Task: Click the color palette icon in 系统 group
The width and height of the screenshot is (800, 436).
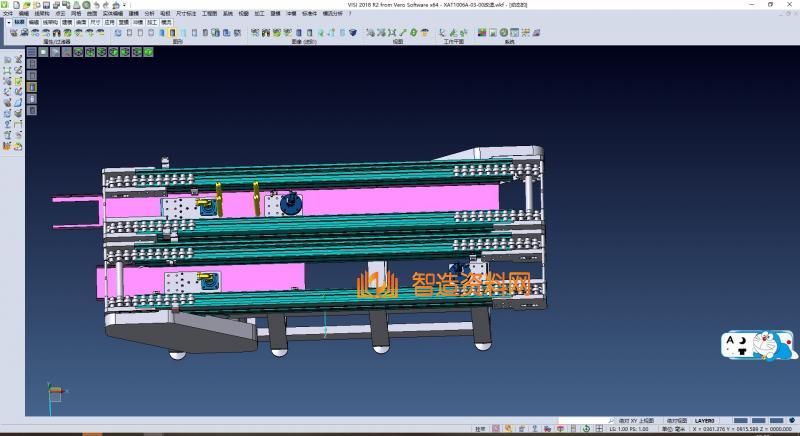Action: pyautogui.click(x=482, y=33)
